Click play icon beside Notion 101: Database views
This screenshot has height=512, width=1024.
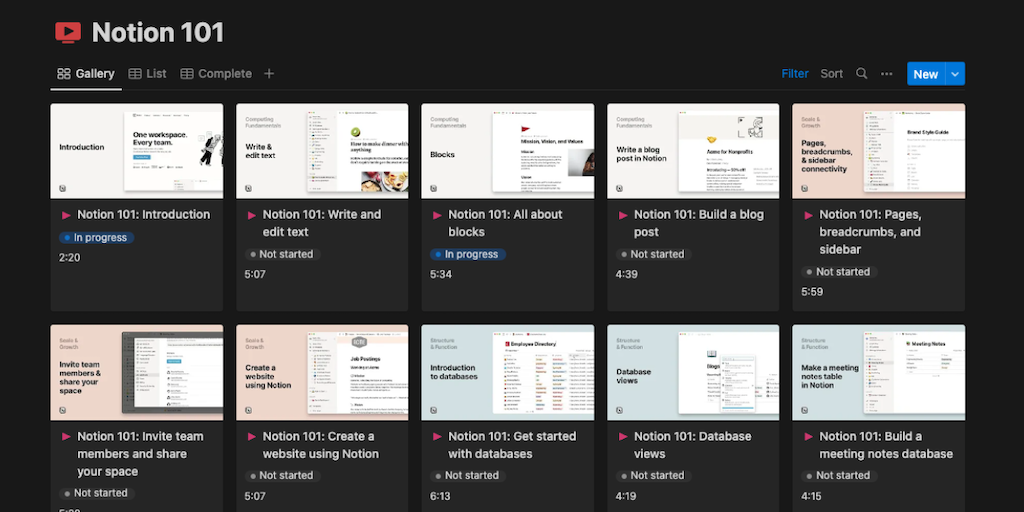pyautogui.click(x=622, y=436)
